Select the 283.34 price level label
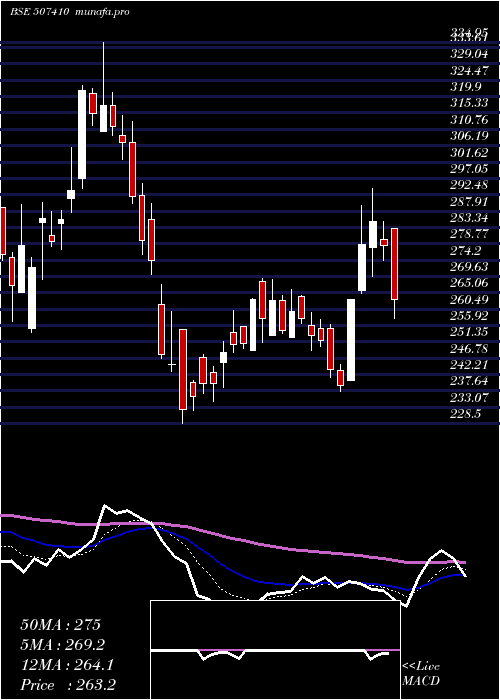This screenshot has height=700, width=500. [x=469, y=217]
